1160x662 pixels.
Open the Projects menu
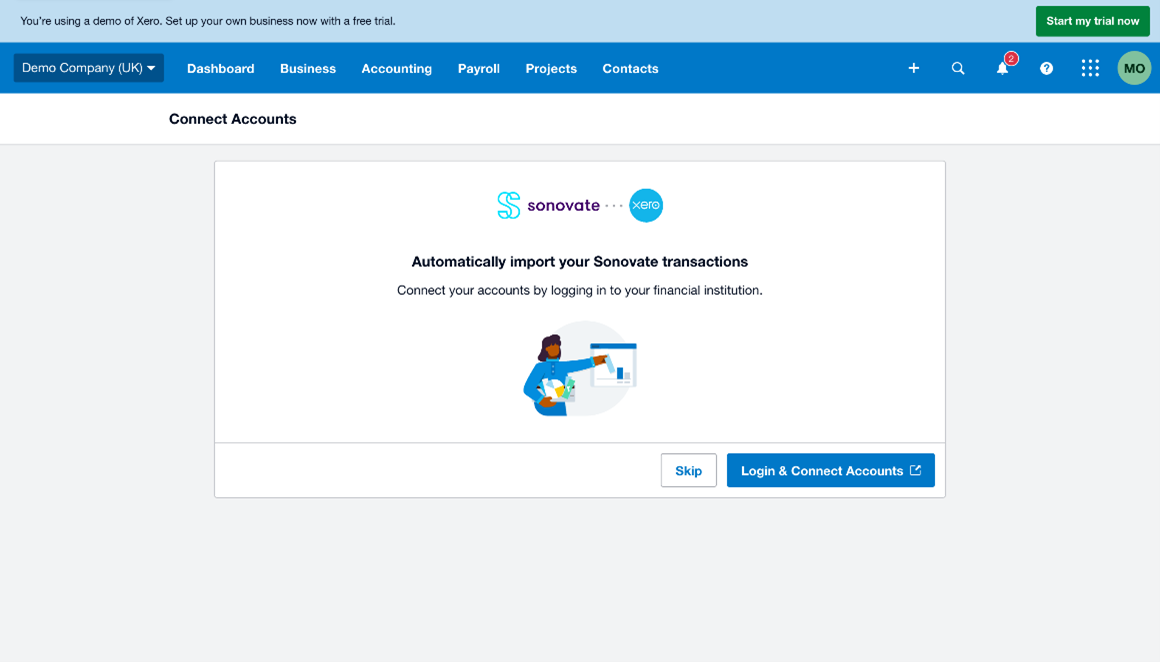pos(551,68)
